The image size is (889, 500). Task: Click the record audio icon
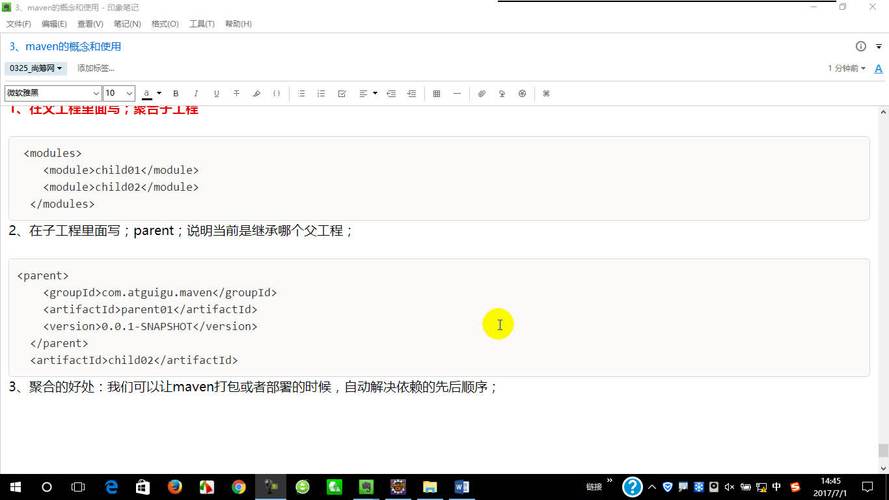pyautogui.click(x=502, y=94)
